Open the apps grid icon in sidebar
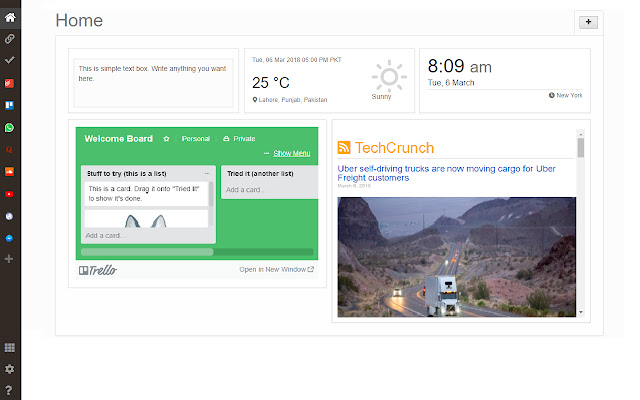640x400 pixels. point(9,347)
